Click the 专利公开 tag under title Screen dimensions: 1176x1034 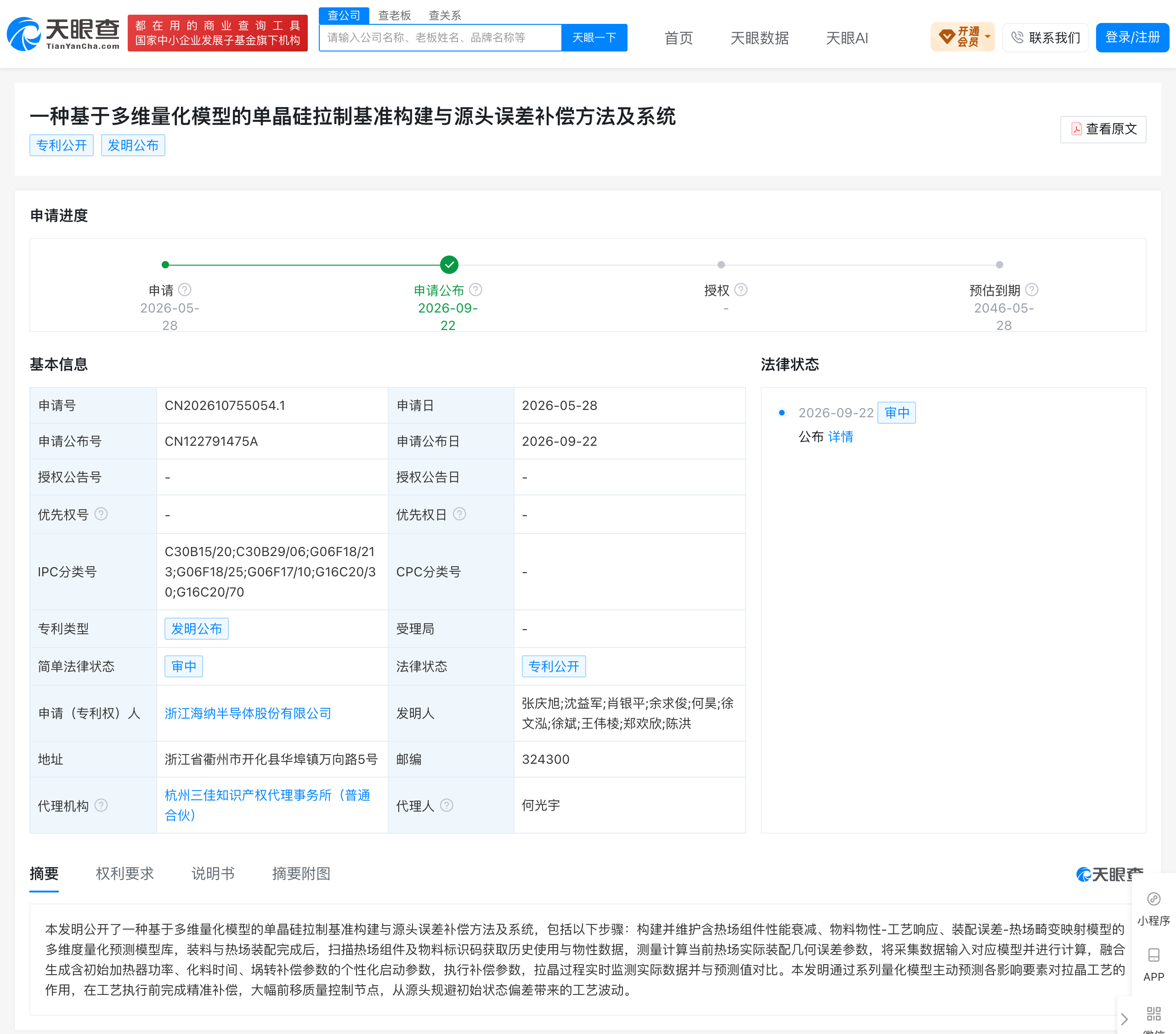click(x=62, y=145)
